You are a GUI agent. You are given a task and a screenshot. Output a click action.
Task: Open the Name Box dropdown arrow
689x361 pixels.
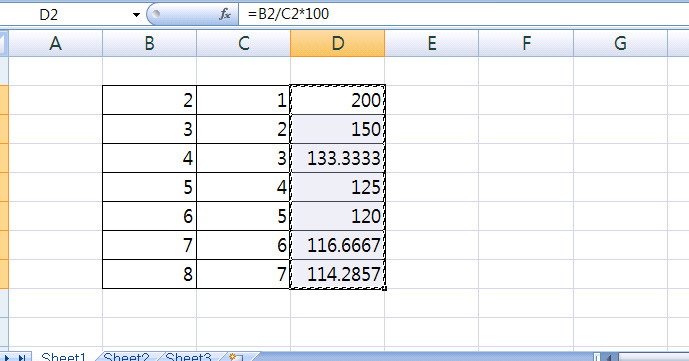coord(136,15)
